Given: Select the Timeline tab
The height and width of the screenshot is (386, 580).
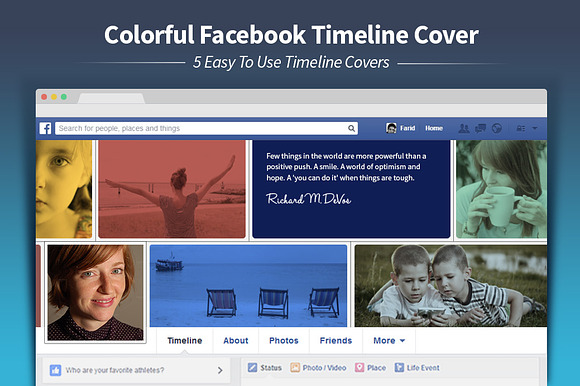Looking at the screenshot, I should coord(185,341).
